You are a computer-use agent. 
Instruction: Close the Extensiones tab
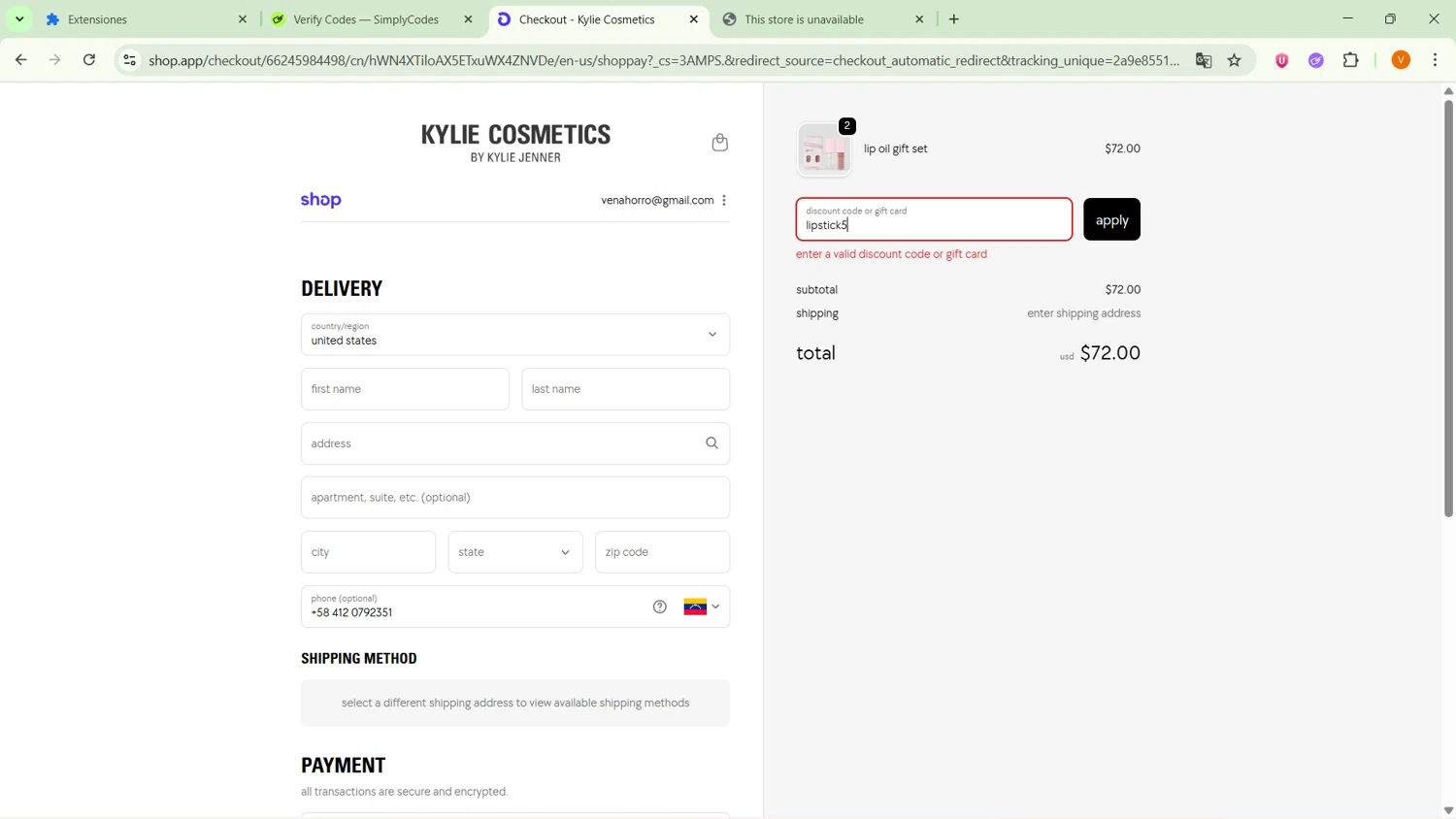pyautogui.click(x=243, y=19)
